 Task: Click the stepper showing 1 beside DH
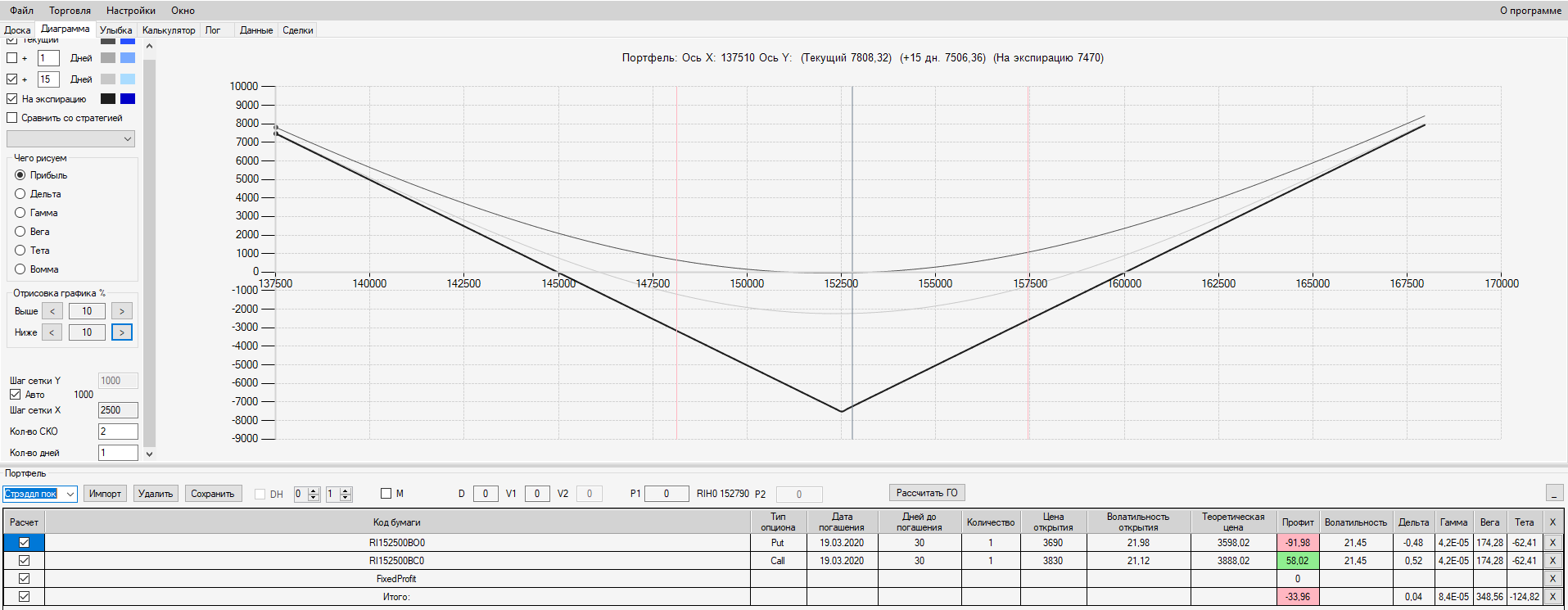click(x=339, y=494)
